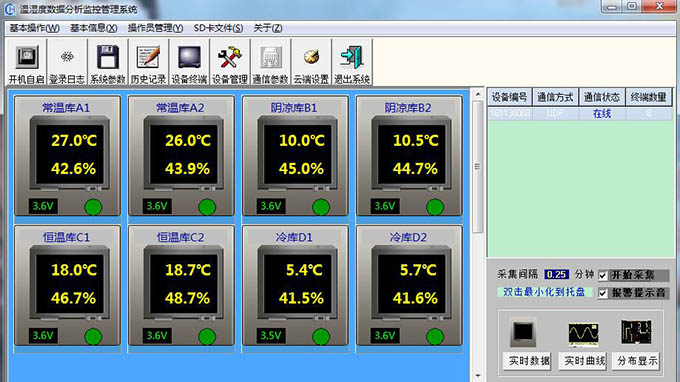Open the 通信参数 toolbar icon
This screenshot has height=382, width=680.
[270, 62]
